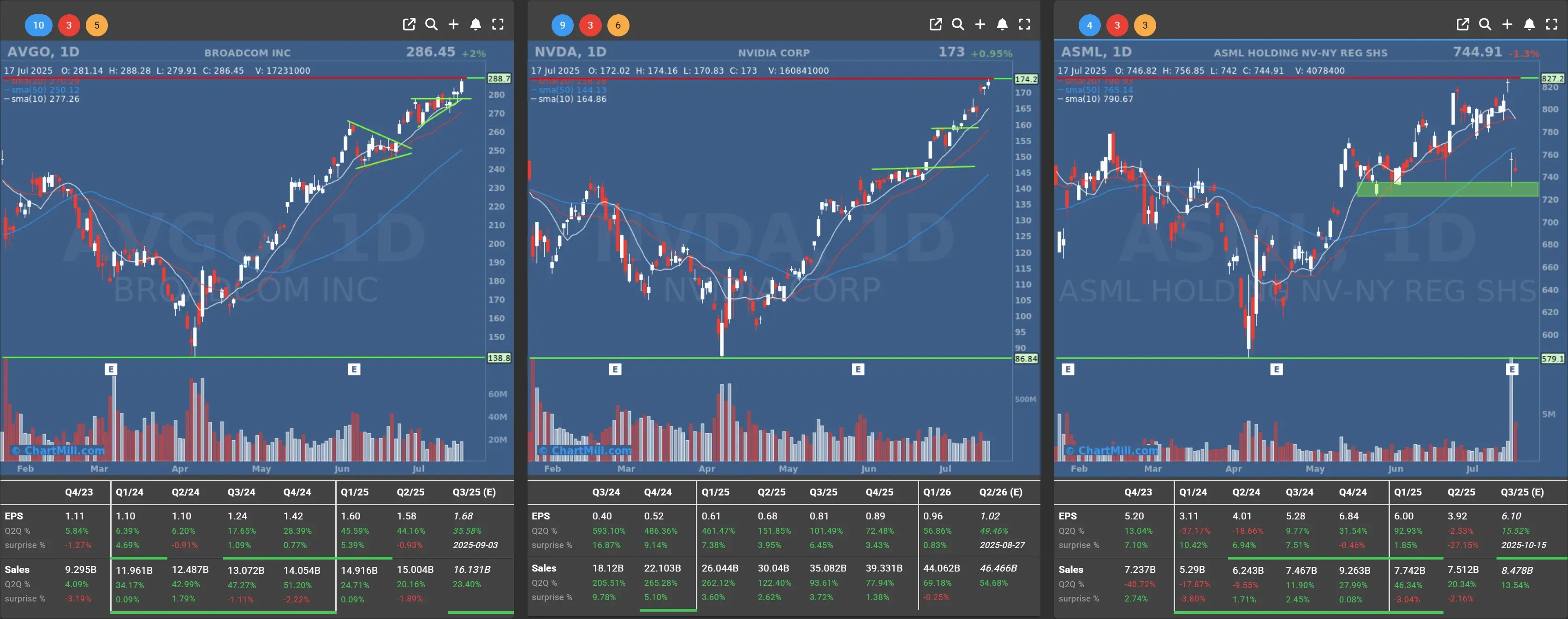
Task: Add ASML with plus icon
Action: point(1507,24)
